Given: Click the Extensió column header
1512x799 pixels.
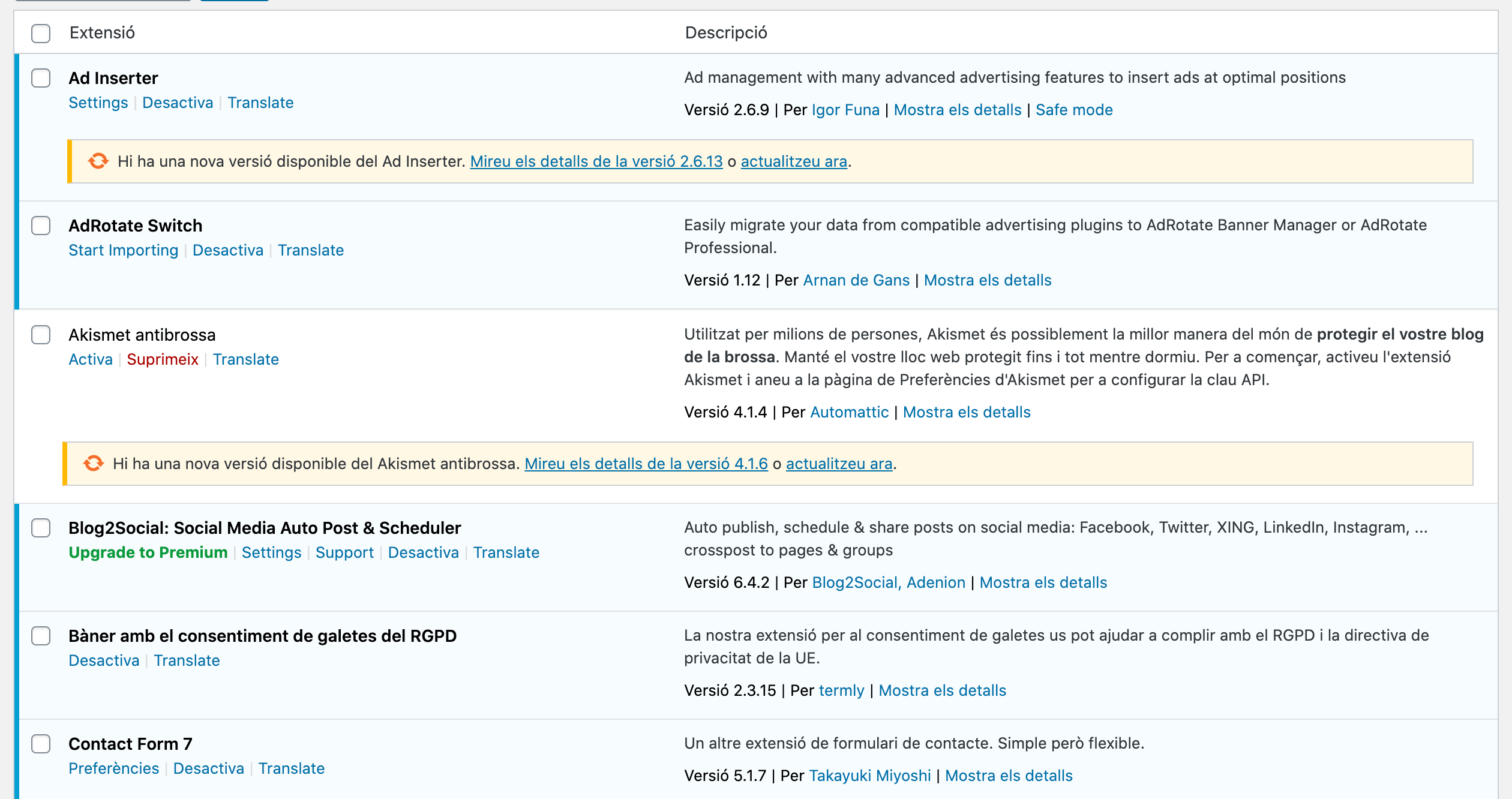Looking at the screenshot, I should click(x=102, y=32).
